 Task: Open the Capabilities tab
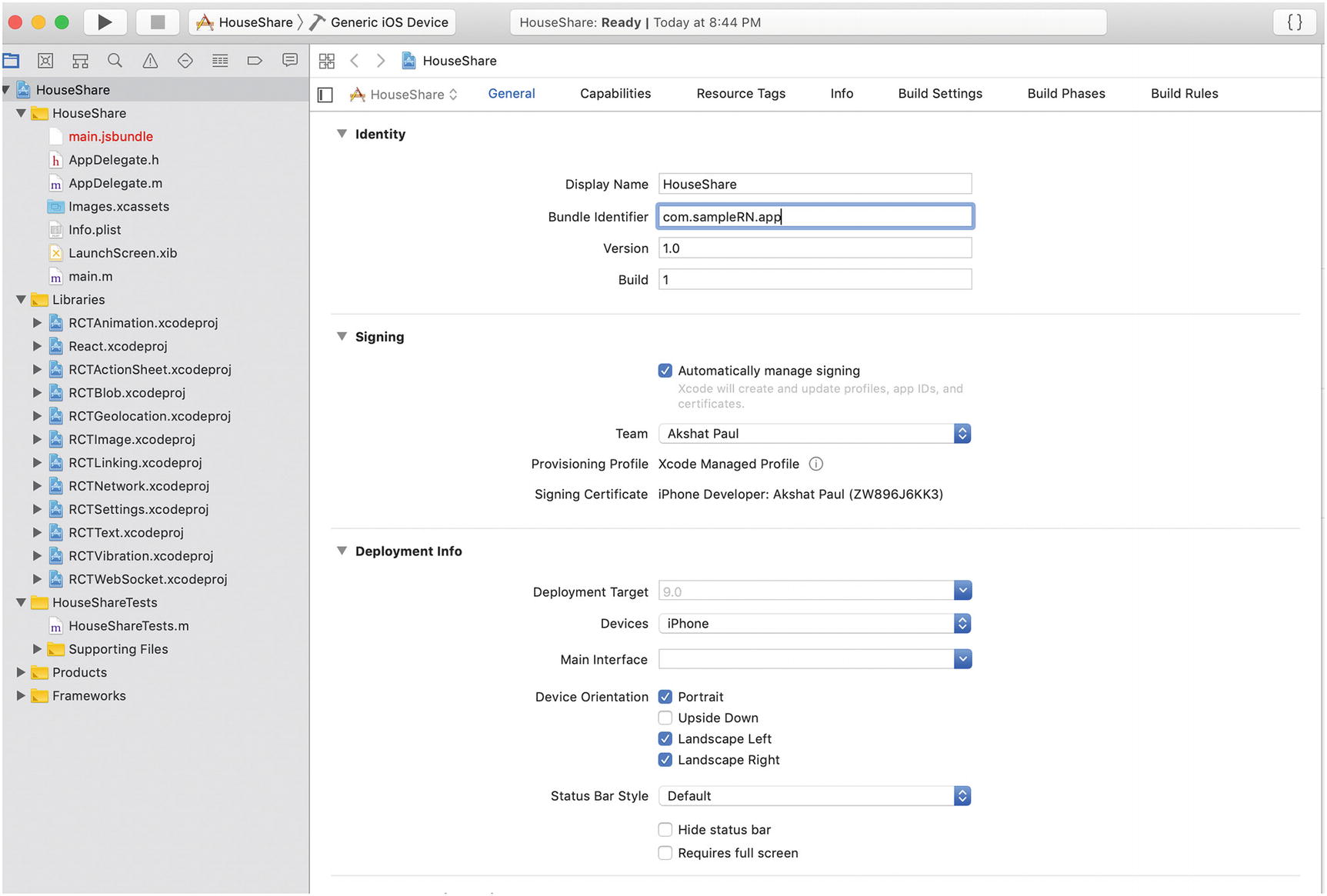click(615, 94)
